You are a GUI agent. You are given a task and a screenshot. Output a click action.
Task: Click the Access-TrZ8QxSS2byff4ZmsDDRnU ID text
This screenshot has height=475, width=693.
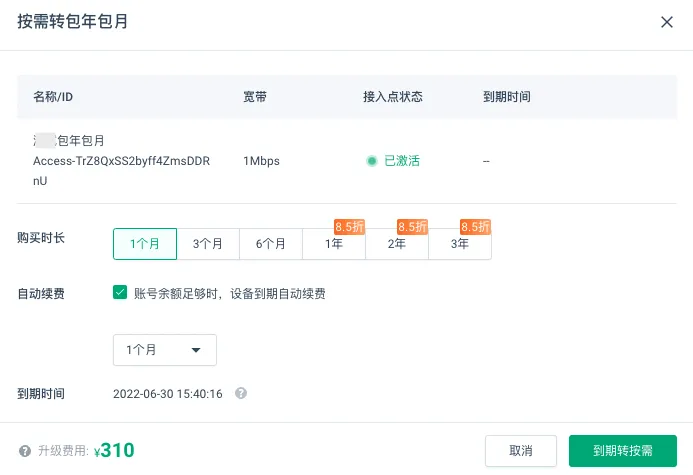coord(122,171)
